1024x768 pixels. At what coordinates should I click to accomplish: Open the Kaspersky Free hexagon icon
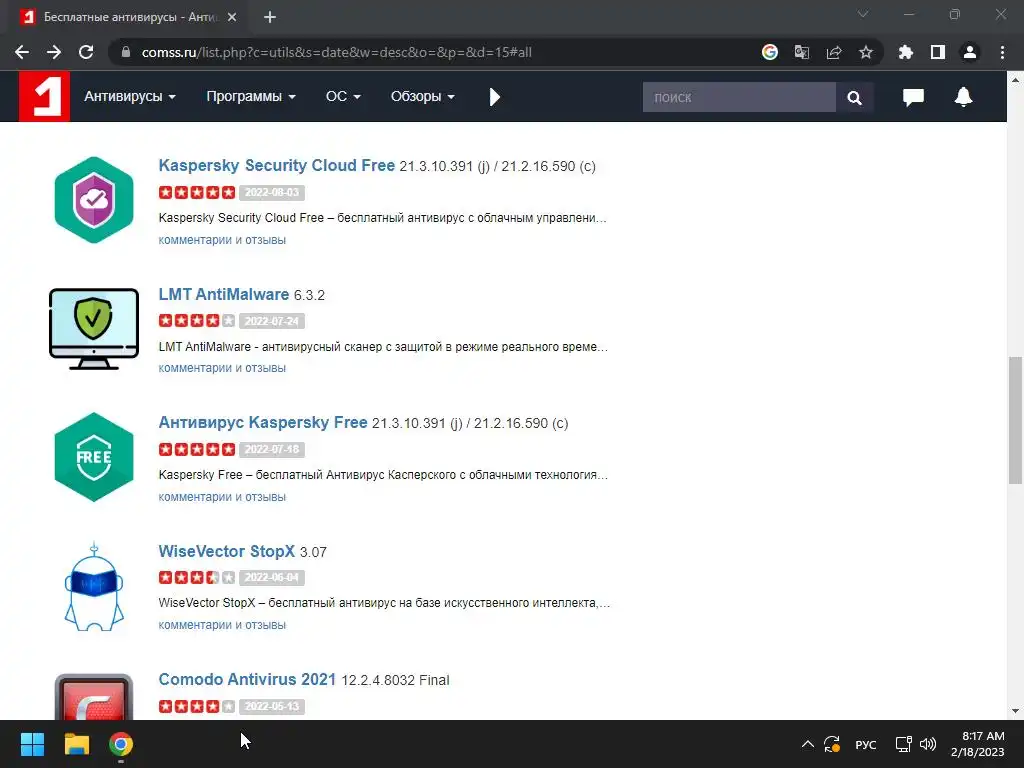[x=94, y=457]
